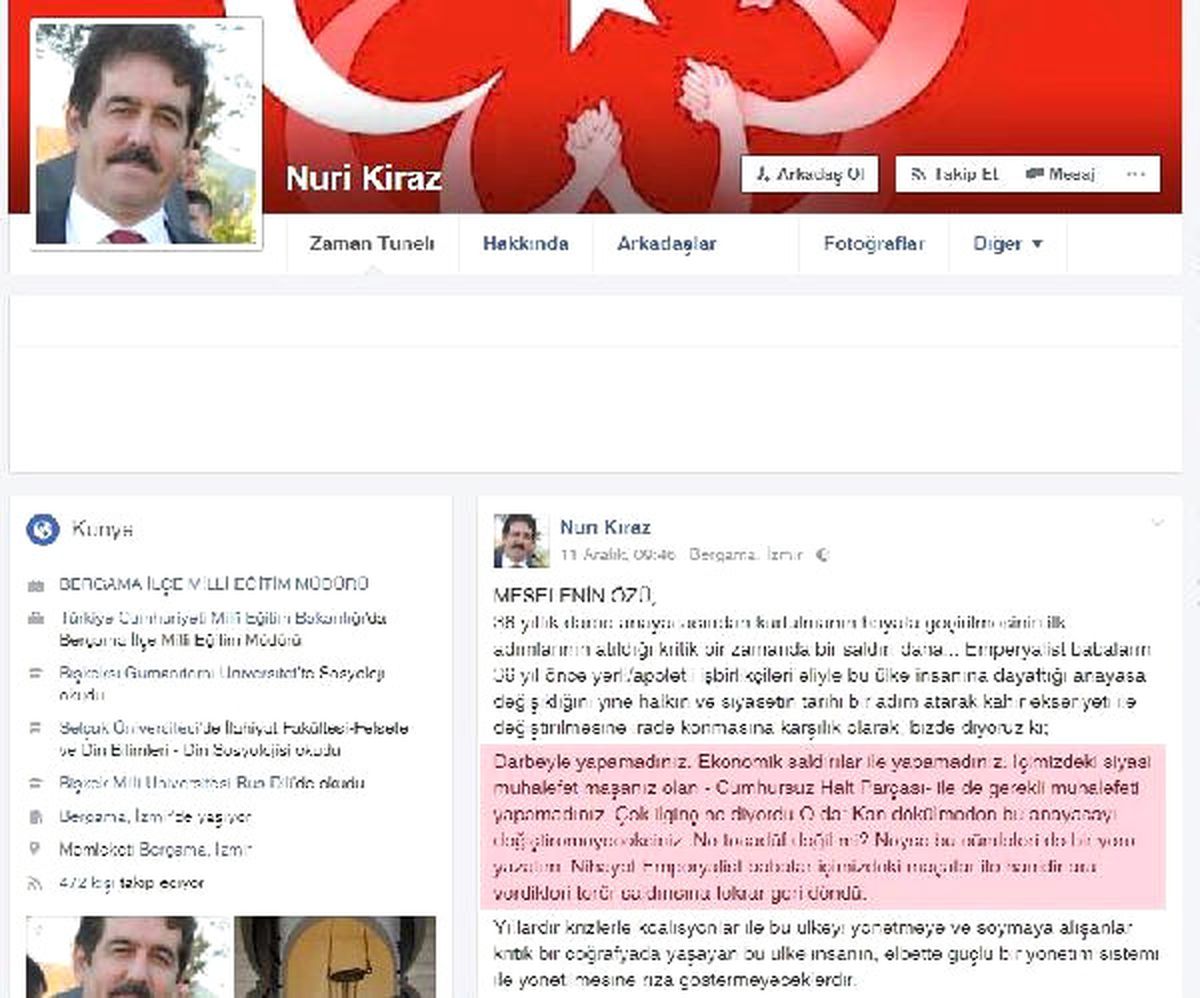Click the followers feed icon beside takip ediyor

coord(36,883)
